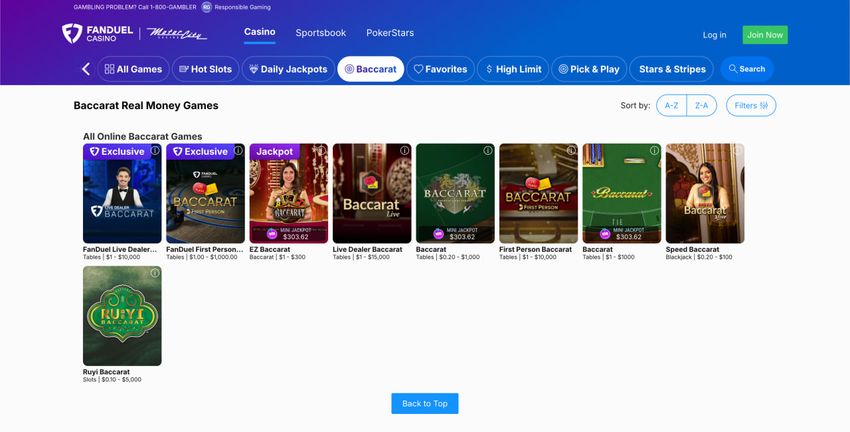Screen dimensions: 850x432
Task: Click the 'Ruyi Baccarat' title text
Action: (106, 372)
